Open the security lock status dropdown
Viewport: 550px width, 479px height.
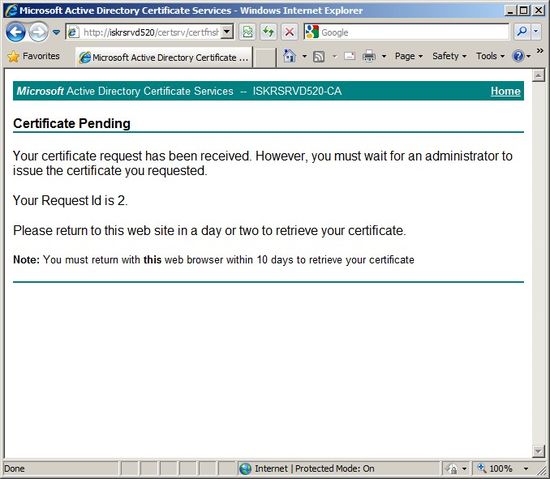click(456, 468)
